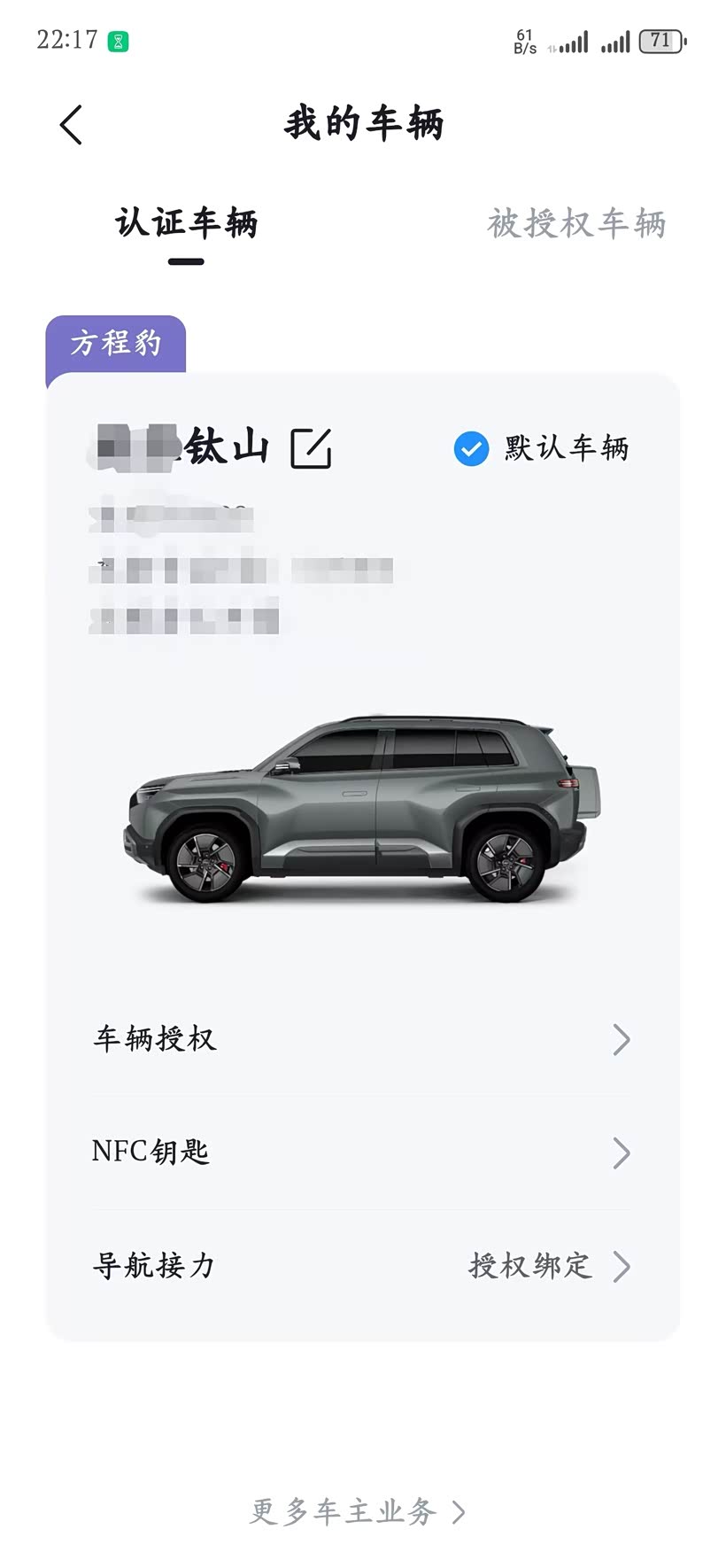726x1568 pixels.
Task: Expand the NFC钥匙 chevron
Action: tap(622, 1153)
